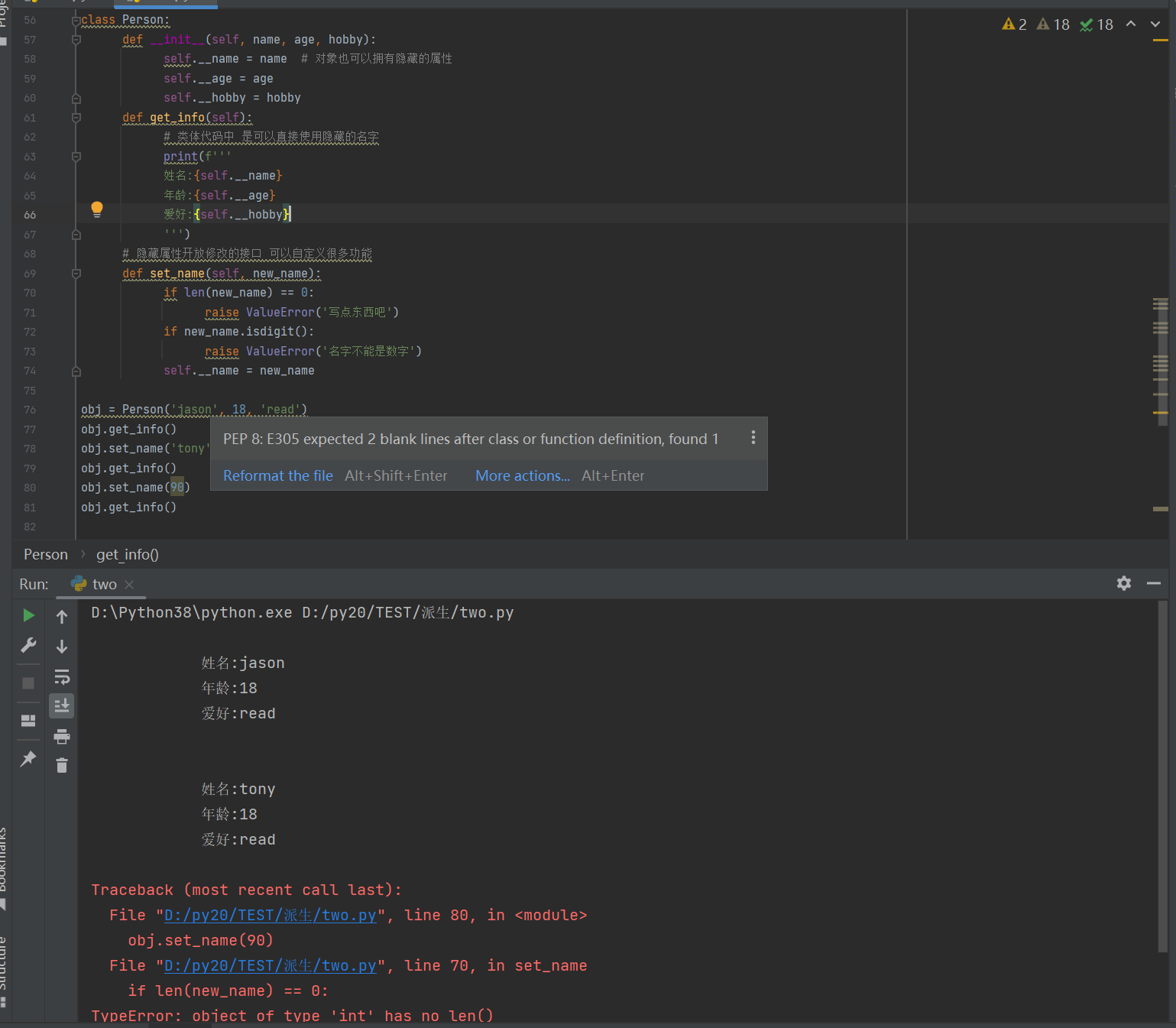
Task: Click the 'def set_name' definition text
Action: [x=222, y=274]
